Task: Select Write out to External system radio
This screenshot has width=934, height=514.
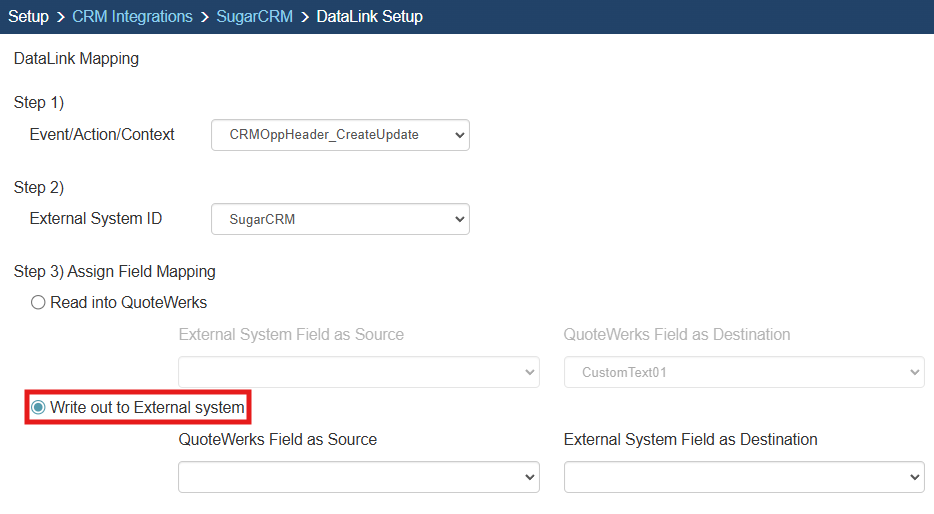Action: 38,407
